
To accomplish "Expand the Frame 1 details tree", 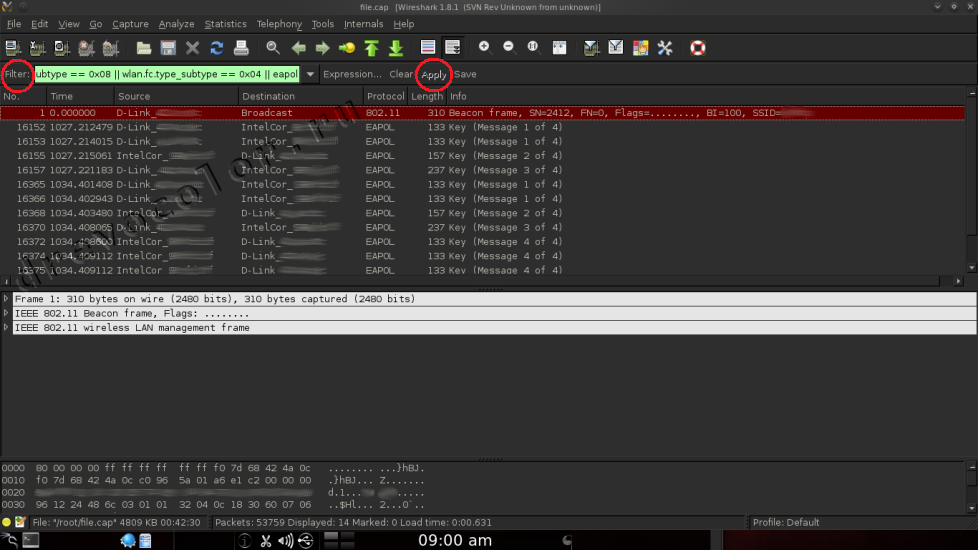I will 6,299.
